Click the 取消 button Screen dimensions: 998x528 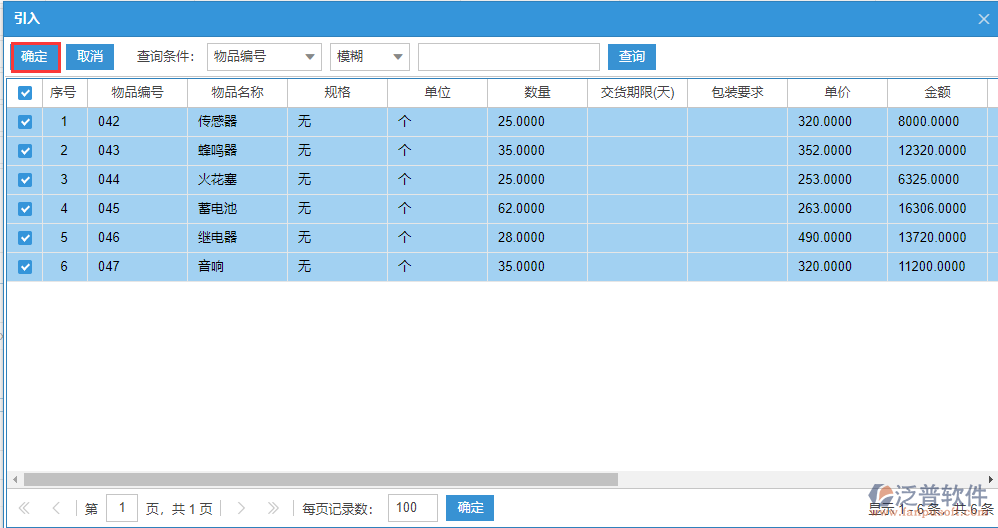[90, 57]
